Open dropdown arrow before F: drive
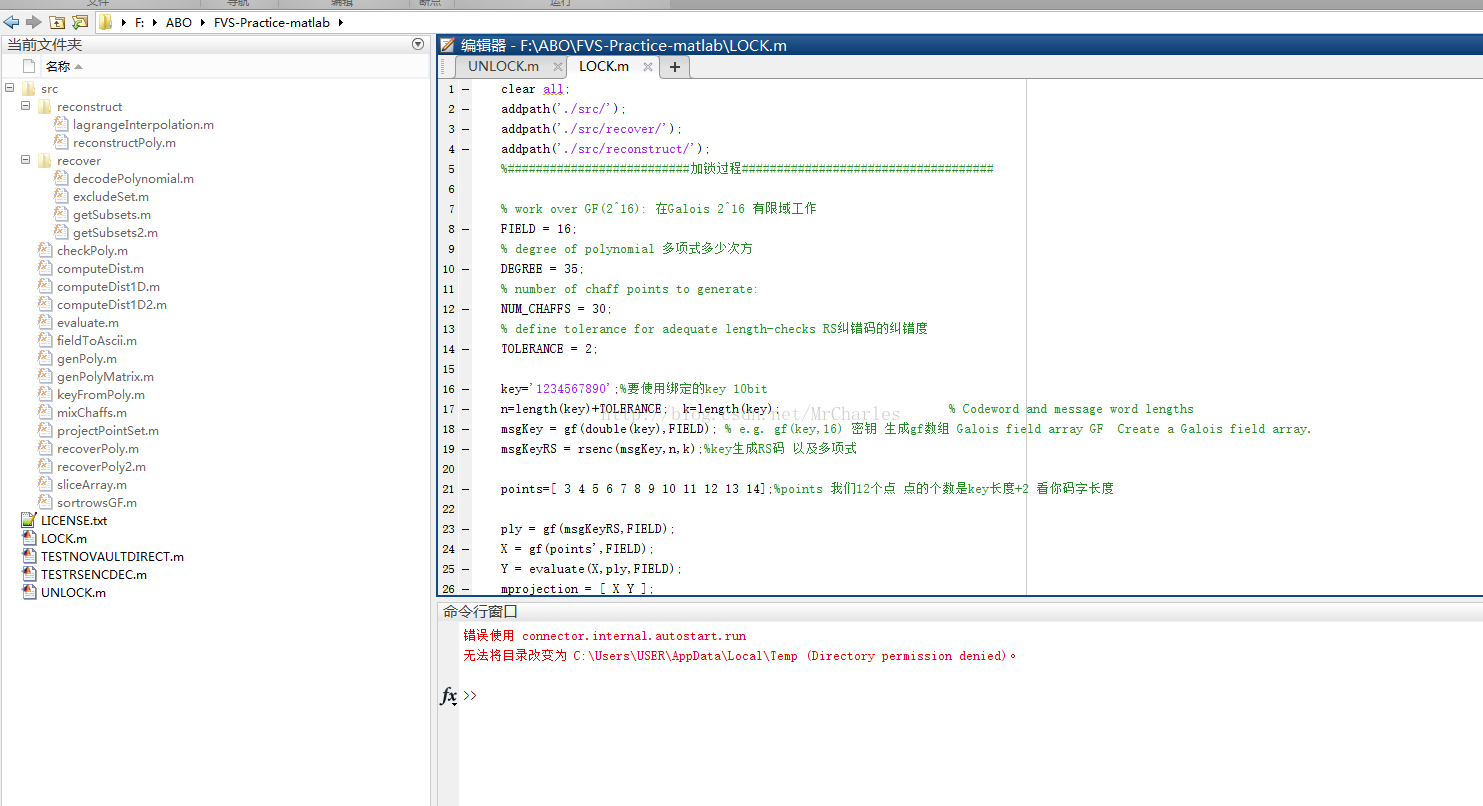The width and height of the screenshot is (1483, 806). point(124,22)
